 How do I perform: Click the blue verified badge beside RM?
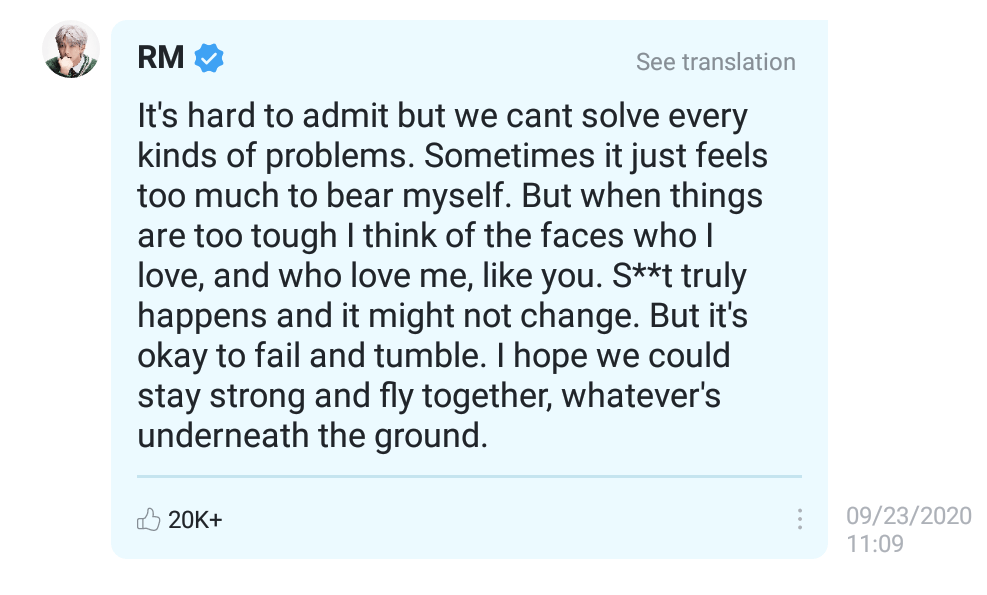click(x=209, y=58)
